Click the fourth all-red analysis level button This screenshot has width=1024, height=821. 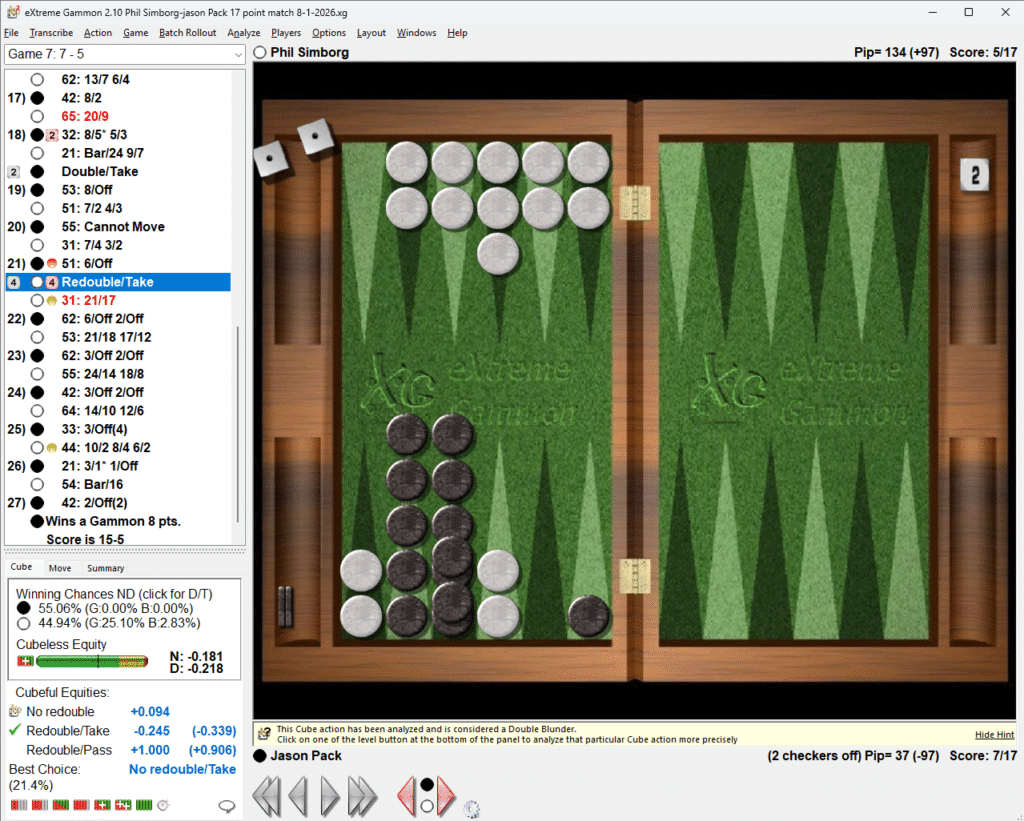click(82, 805)
